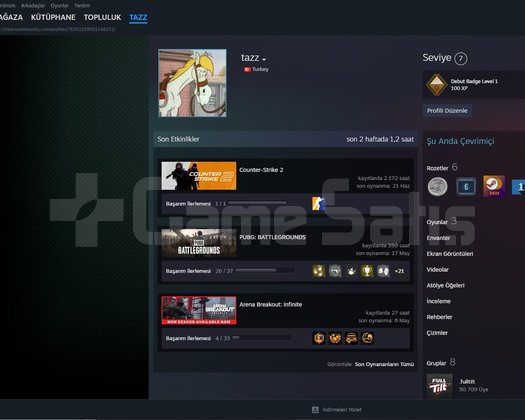This screenshot has width=525, height=420.
Task: Click '90.709 Üye' member count
Action: point(473,390)
